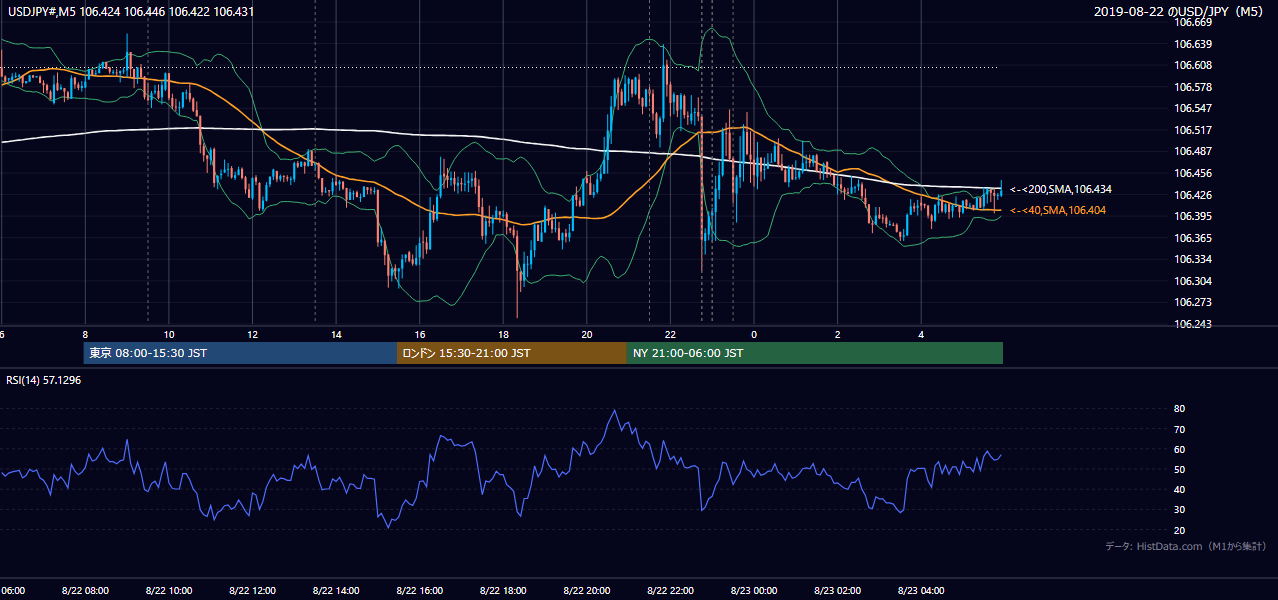Click price axis value 106.547
Viewport: 1278px width, 600px height.
(1193, 108)
